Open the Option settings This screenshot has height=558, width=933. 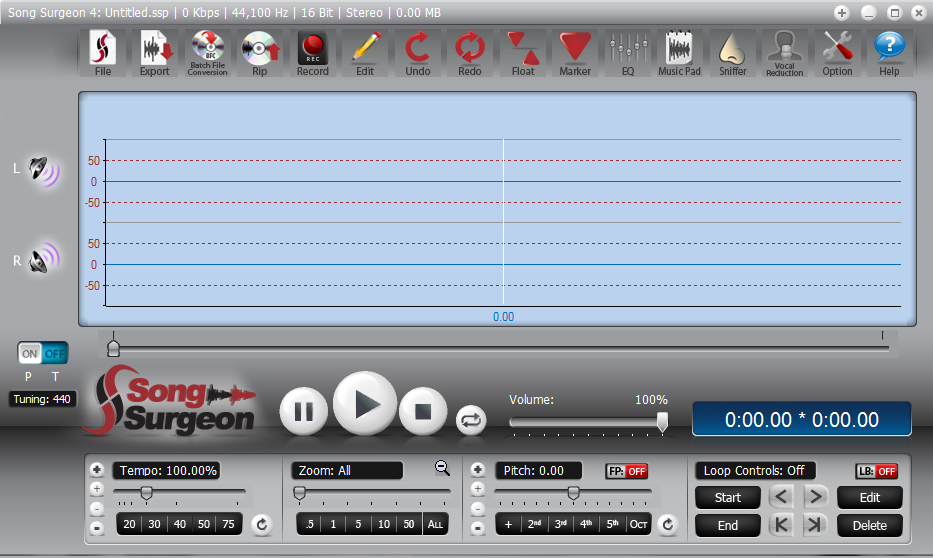[837, 54]
